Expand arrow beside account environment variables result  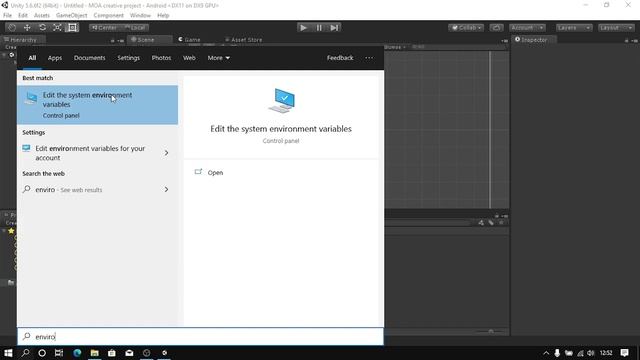pos(167,153)
